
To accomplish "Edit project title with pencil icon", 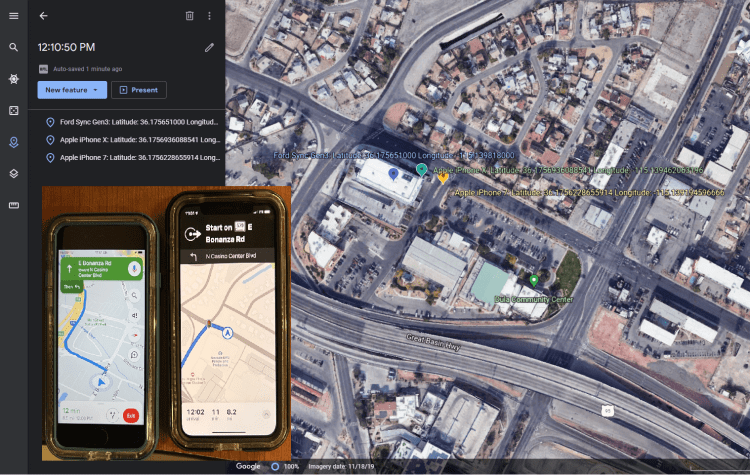I will point(209,47).
